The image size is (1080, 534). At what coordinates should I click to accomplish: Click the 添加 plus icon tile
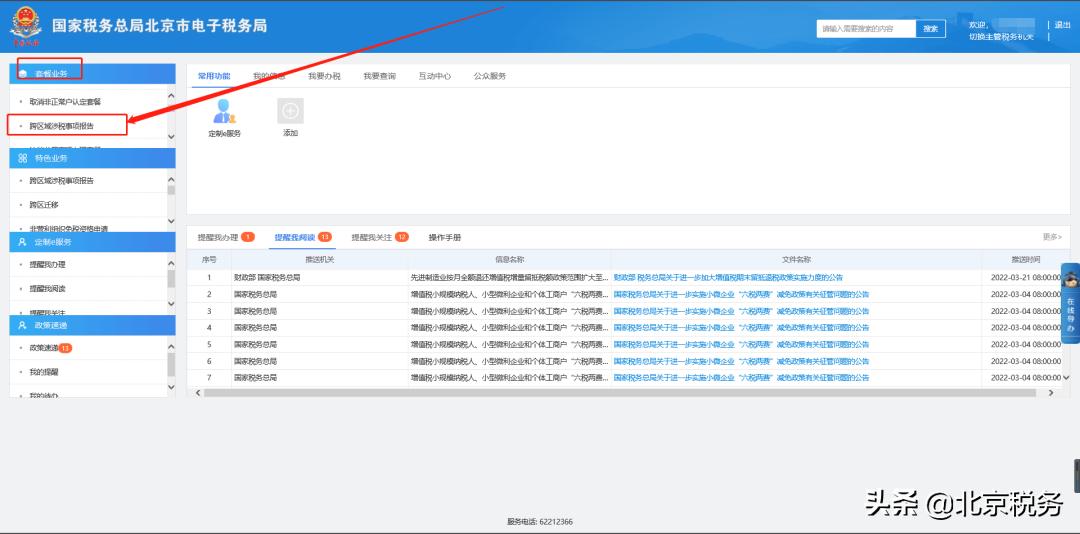pos(290,111)
